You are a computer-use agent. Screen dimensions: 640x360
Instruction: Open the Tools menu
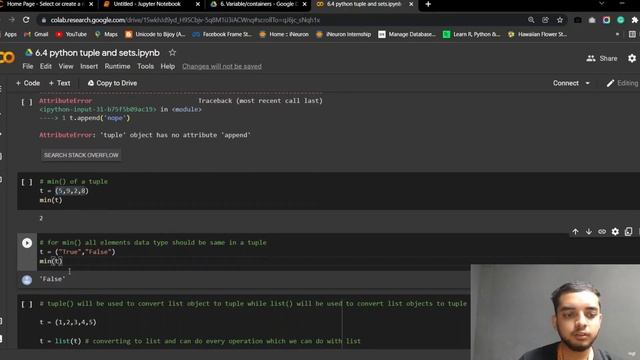pos(145,66)
